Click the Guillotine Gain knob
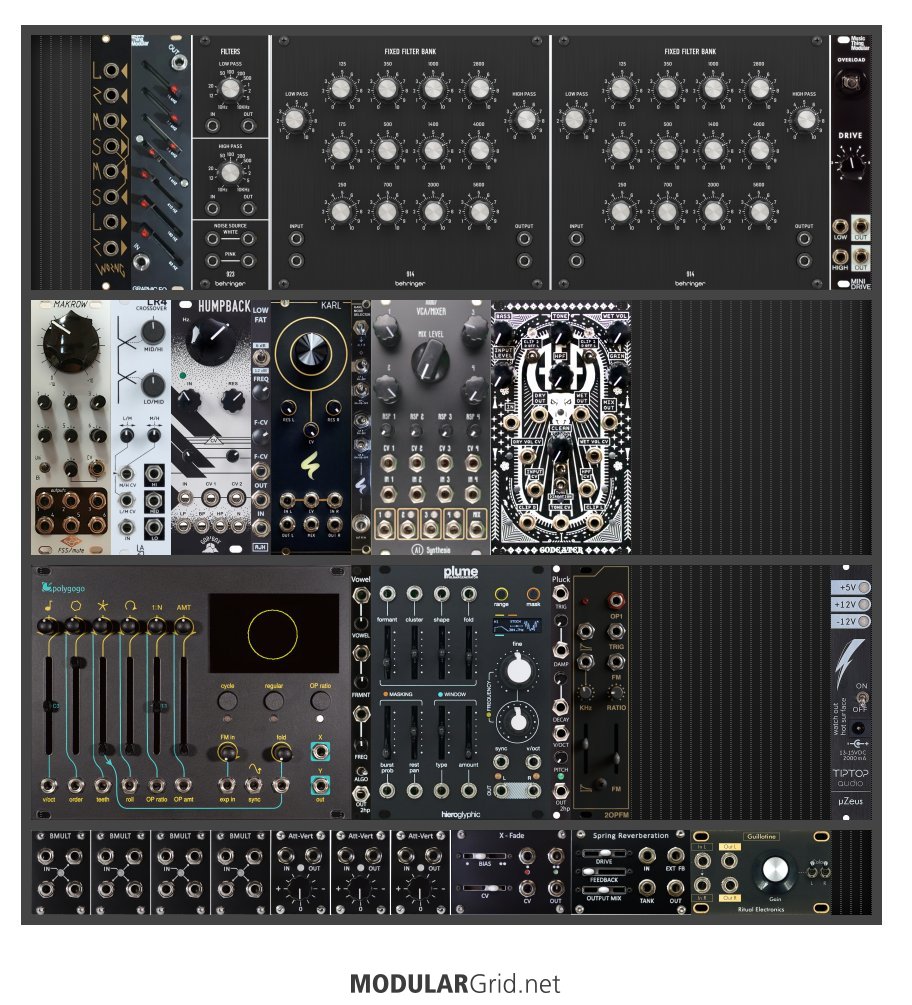The image size is (912, 1005). [775, 870]
